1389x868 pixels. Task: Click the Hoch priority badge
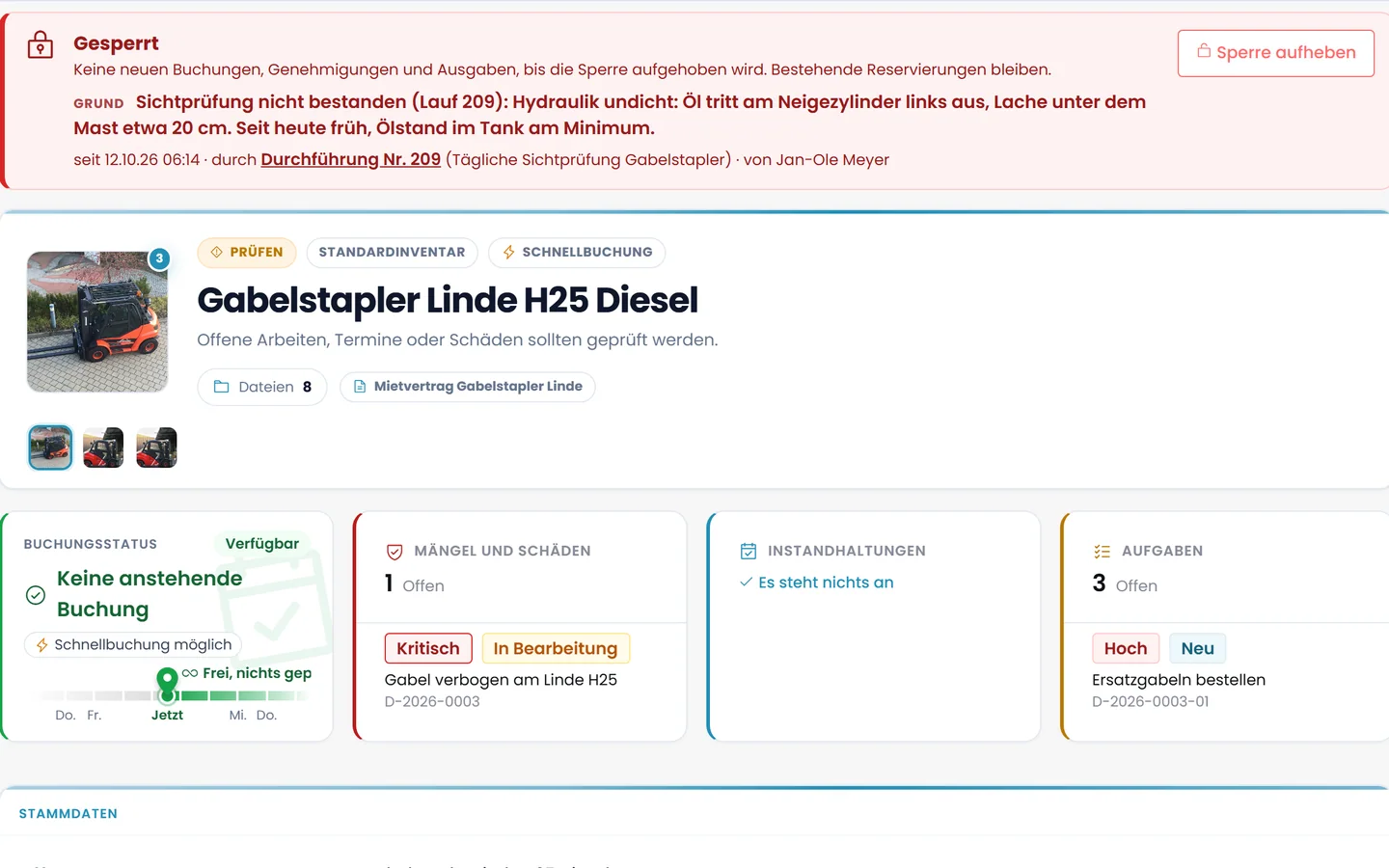(x=1126, y=649)
